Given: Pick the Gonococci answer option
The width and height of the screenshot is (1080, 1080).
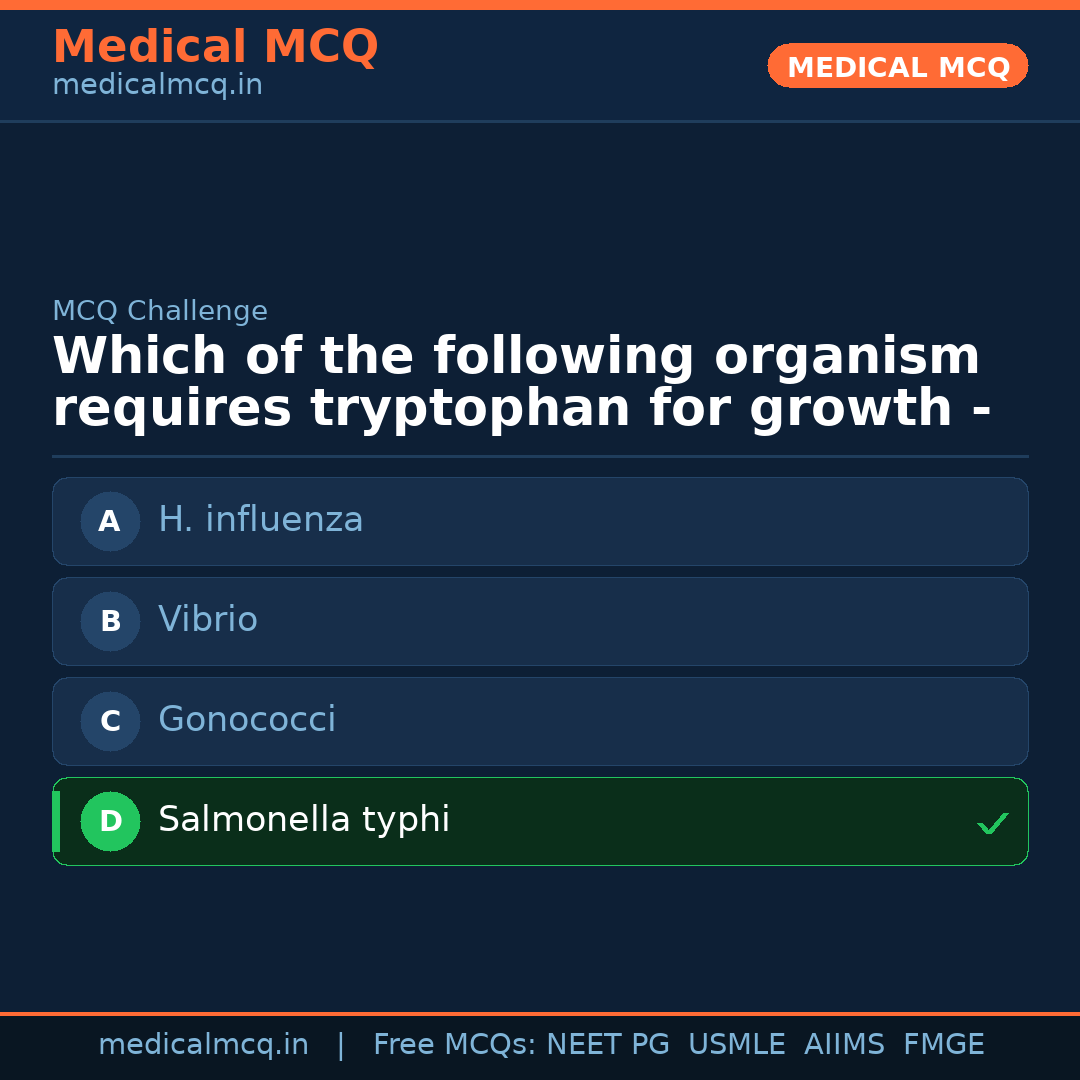Looking at the screenshot, I should tap(247, 720).
